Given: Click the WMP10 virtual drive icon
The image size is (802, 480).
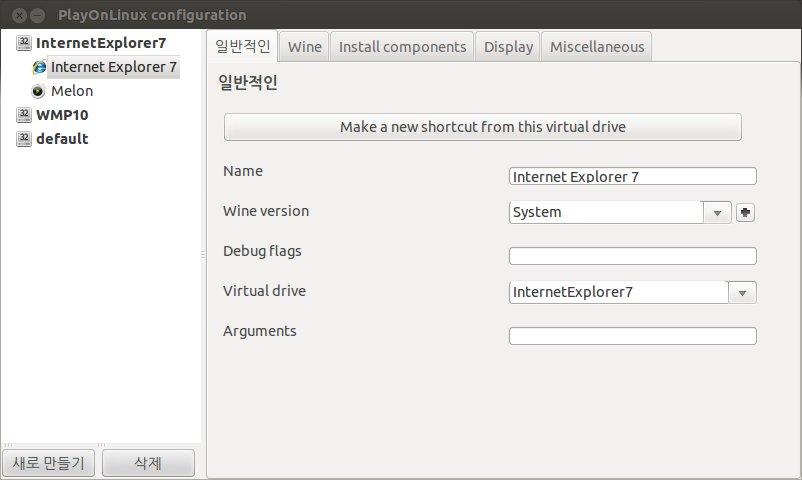Looking at the screenshot, I should pyautogui.click(x=24, y=115).
